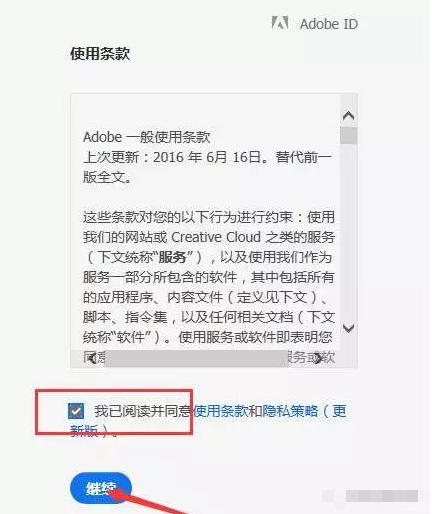Click inside the terms paragraph about Creative Cloud
The height and width of the screenshot is (514, 432).
click(x=209, y=277)
